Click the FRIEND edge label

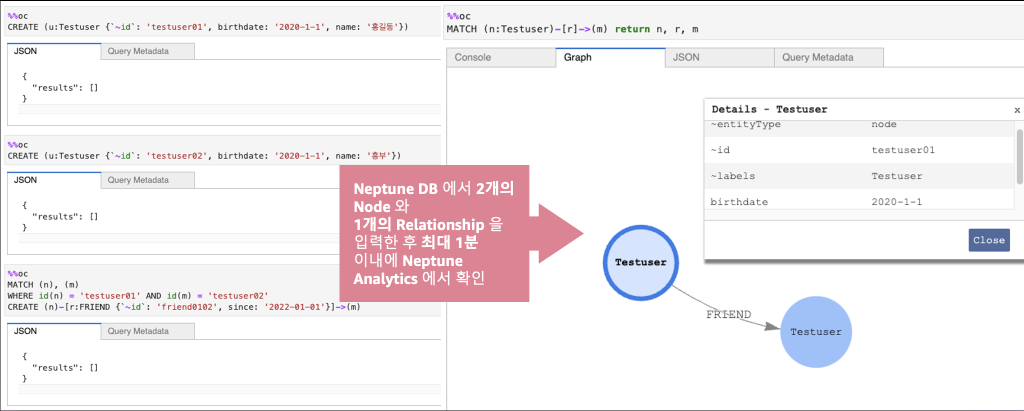point(728,315)
